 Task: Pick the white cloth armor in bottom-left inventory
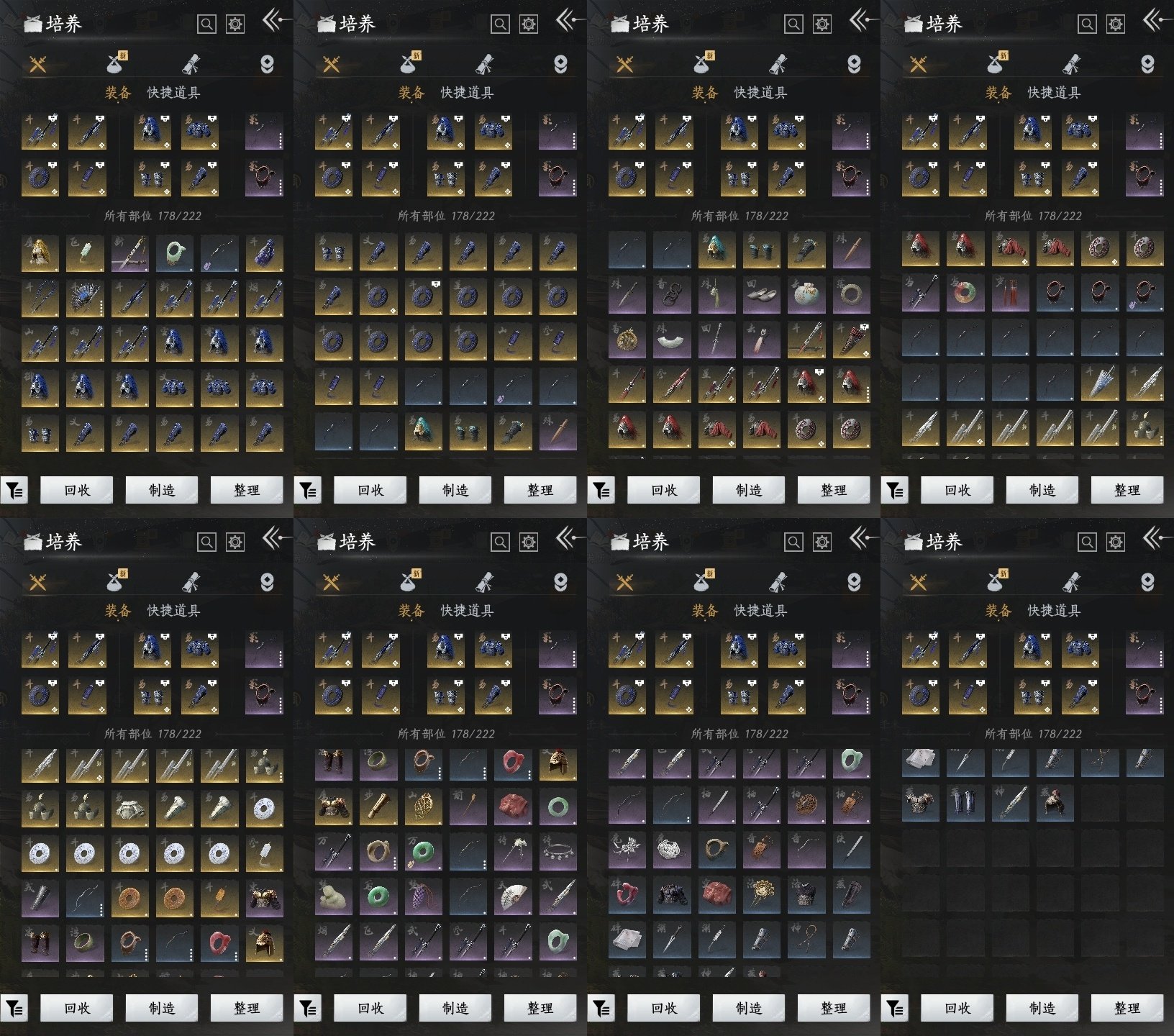tap(130, 809)
